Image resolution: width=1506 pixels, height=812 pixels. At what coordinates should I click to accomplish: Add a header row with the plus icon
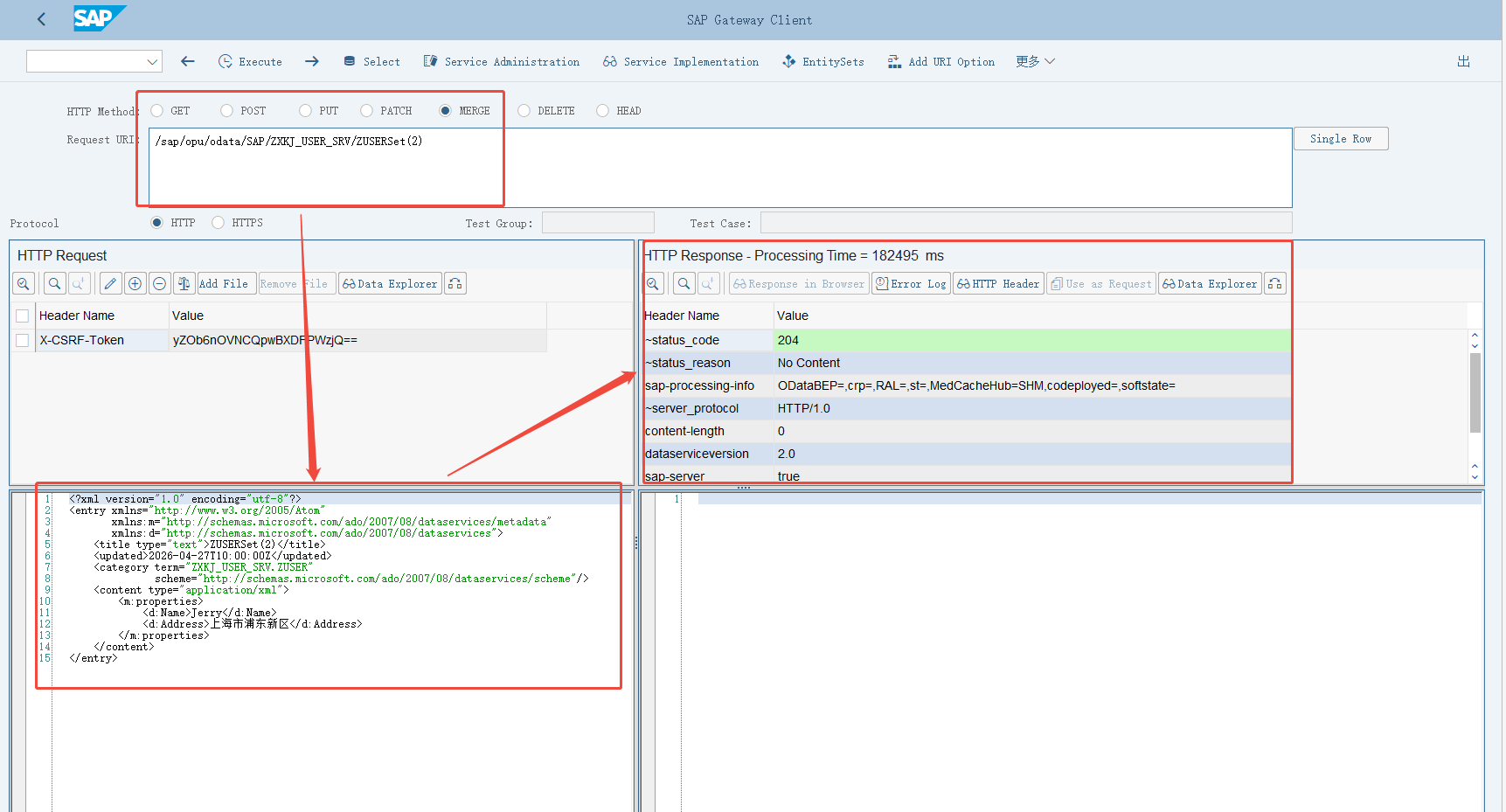[x=135, y=283]
